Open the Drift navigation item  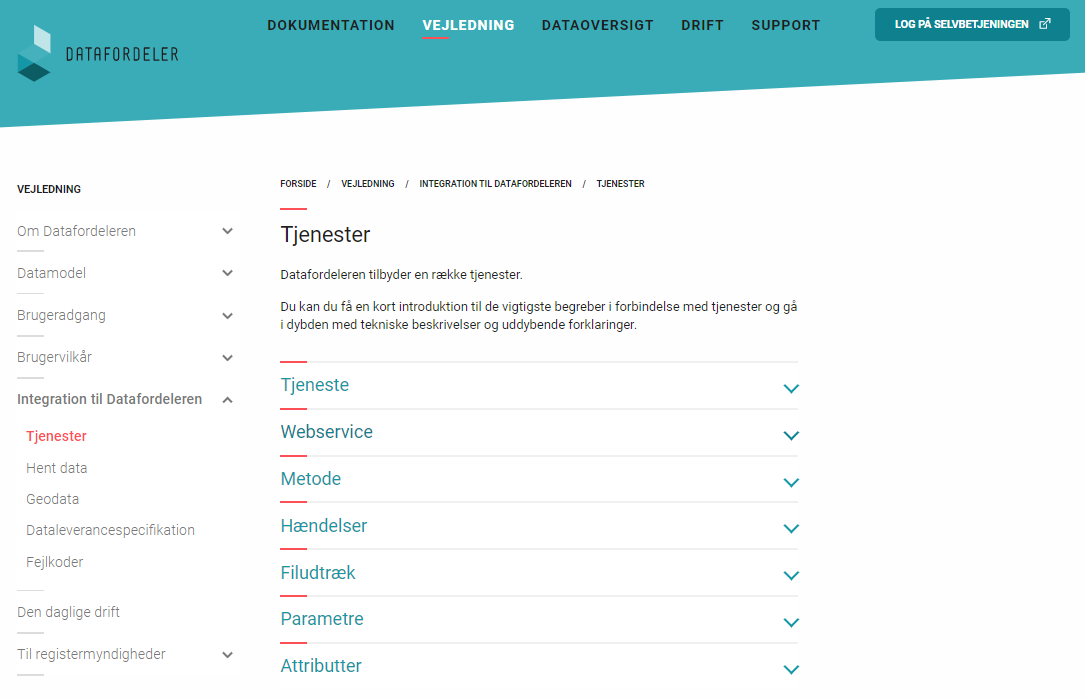click(x=702, y=26)
